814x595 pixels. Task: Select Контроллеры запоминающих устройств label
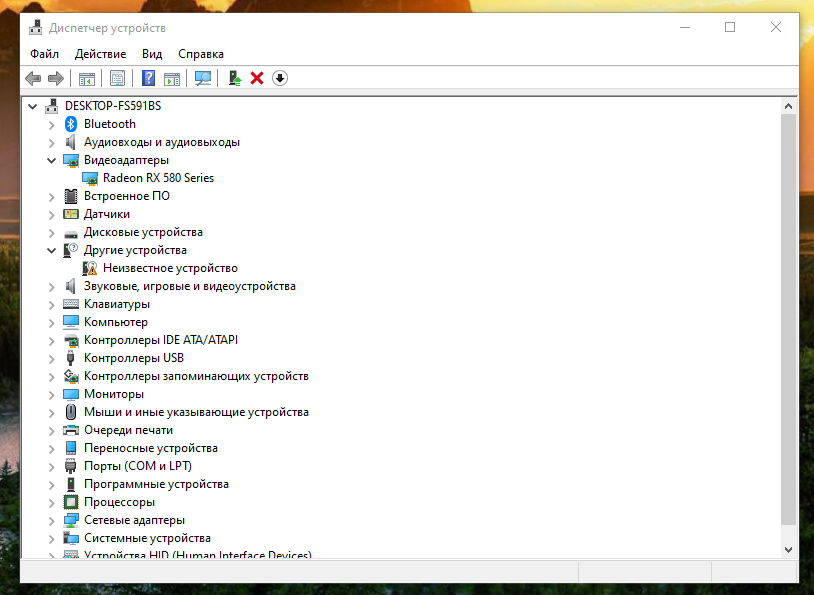point(196,376)
